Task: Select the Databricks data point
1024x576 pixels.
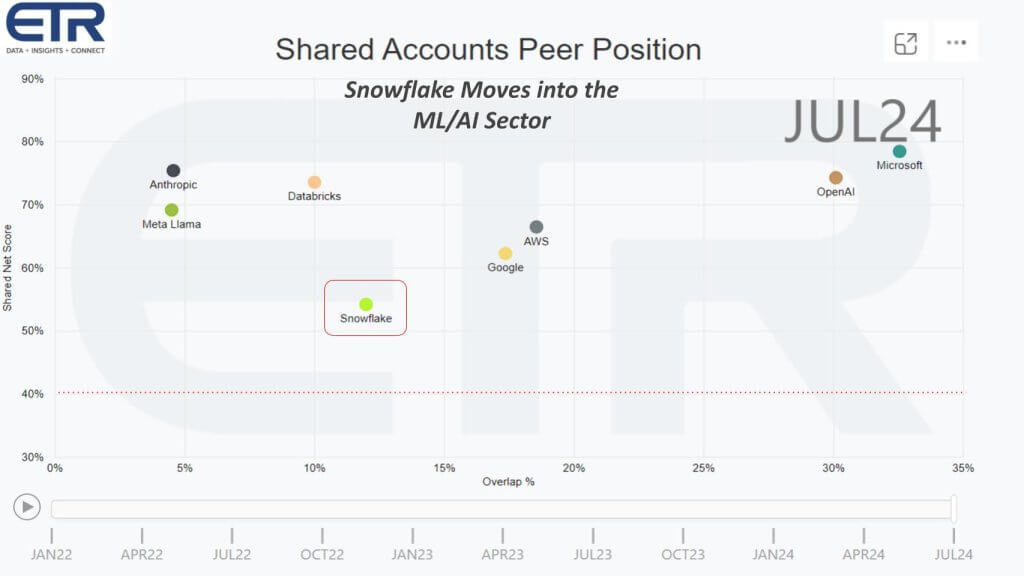Action: point(314,182)
